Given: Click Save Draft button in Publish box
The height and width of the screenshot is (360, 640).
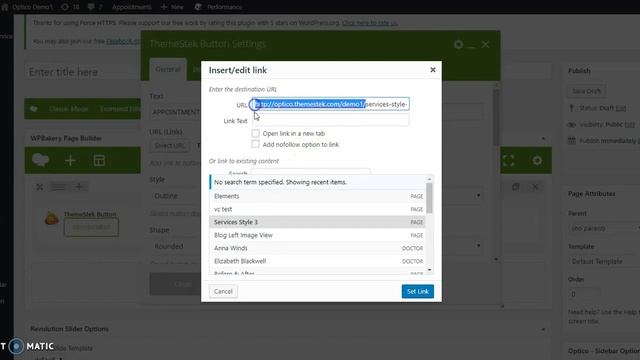Looking at the screenshot, I should tap(586, 91).
